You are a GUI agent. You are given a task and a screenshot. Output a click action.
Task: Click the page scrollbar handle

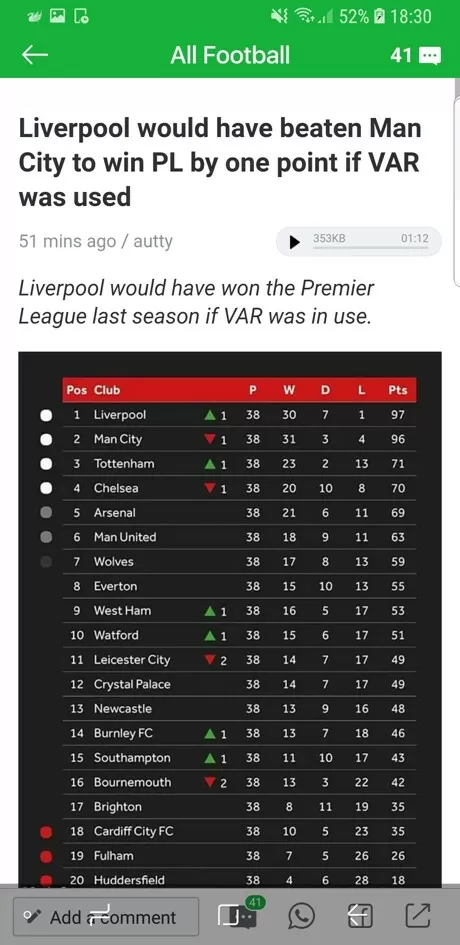point(456,181)
